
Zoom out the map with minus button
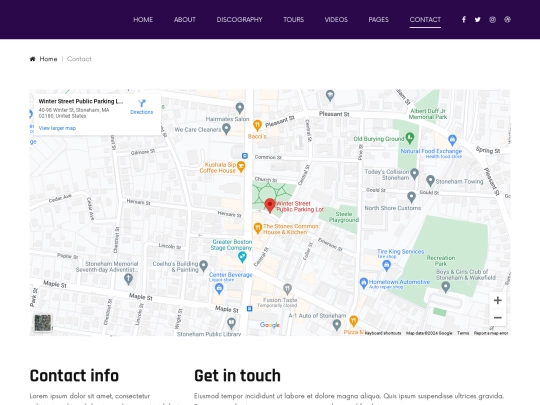coord(498,318)
